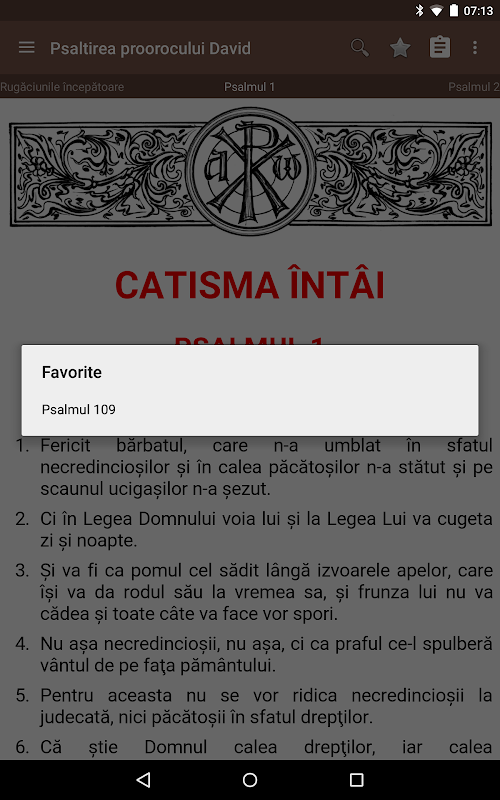Tap the Chi-Rho ornamental banner image
Screen dimensions: 500x800
tap(250, 171)
